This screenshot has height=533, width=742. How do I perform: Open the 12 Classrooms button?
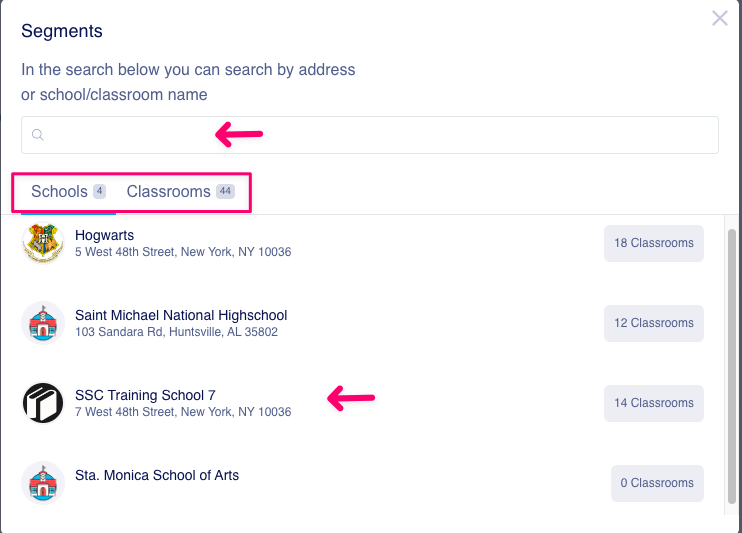point(654,323)
